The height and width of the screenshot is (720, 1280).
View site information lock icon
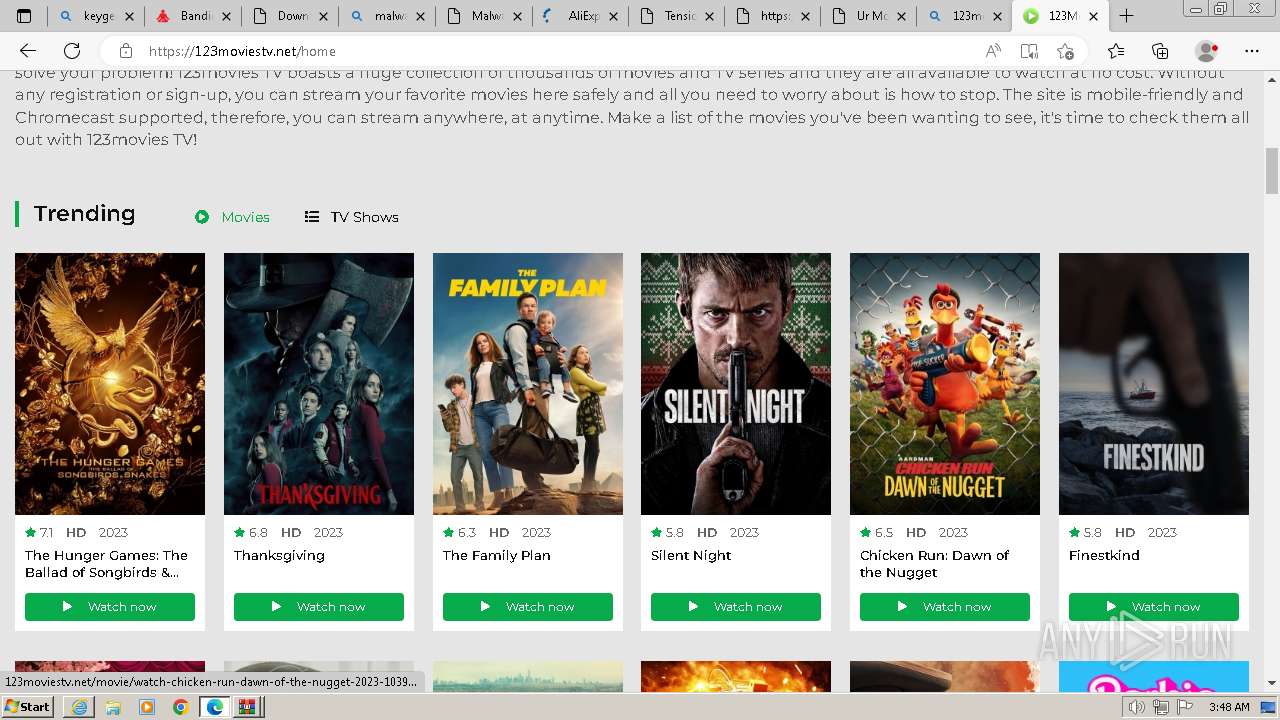pyautogui.click(x=125, y=51)
